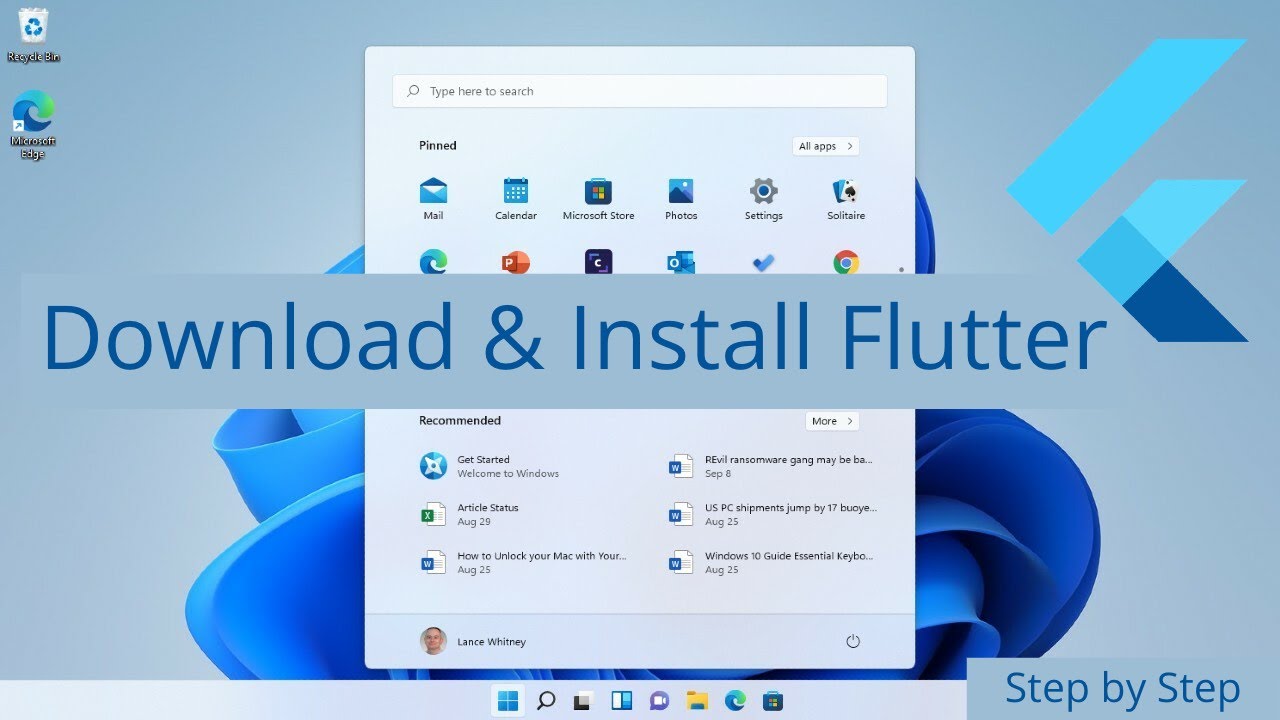Open the Recycle Bin desktop icon
The image size is (1280, 720).
click(x=33, y=35)
